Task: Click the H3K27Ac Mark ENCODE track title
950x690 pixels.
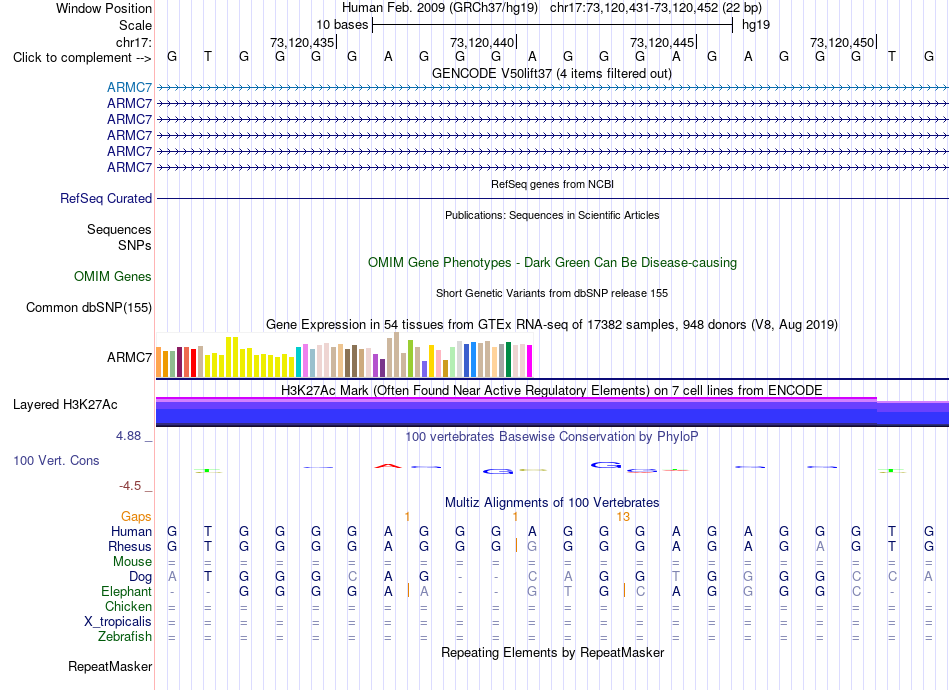Action: (552, 391)
